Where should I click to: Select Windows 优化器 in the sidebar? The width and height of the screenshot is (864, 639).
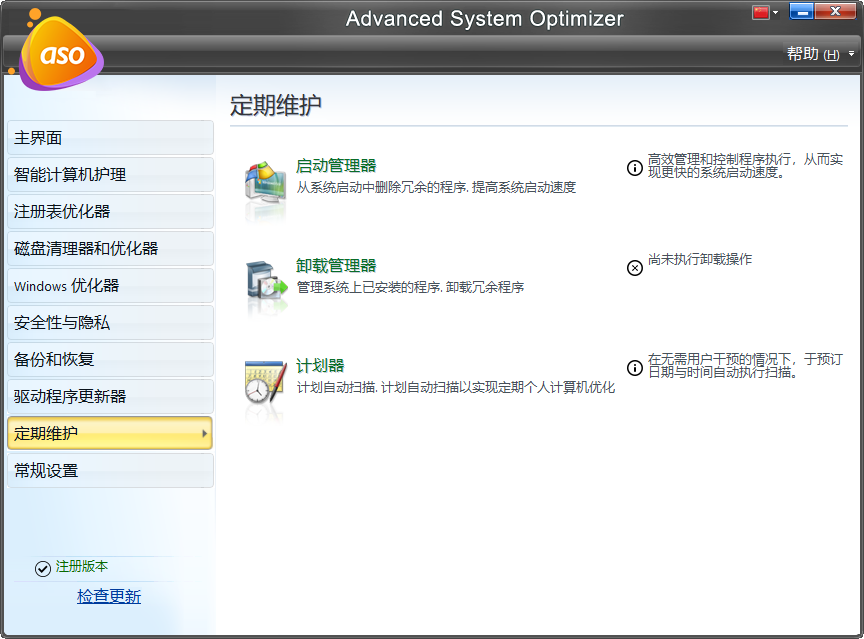(x=110, y=285)
